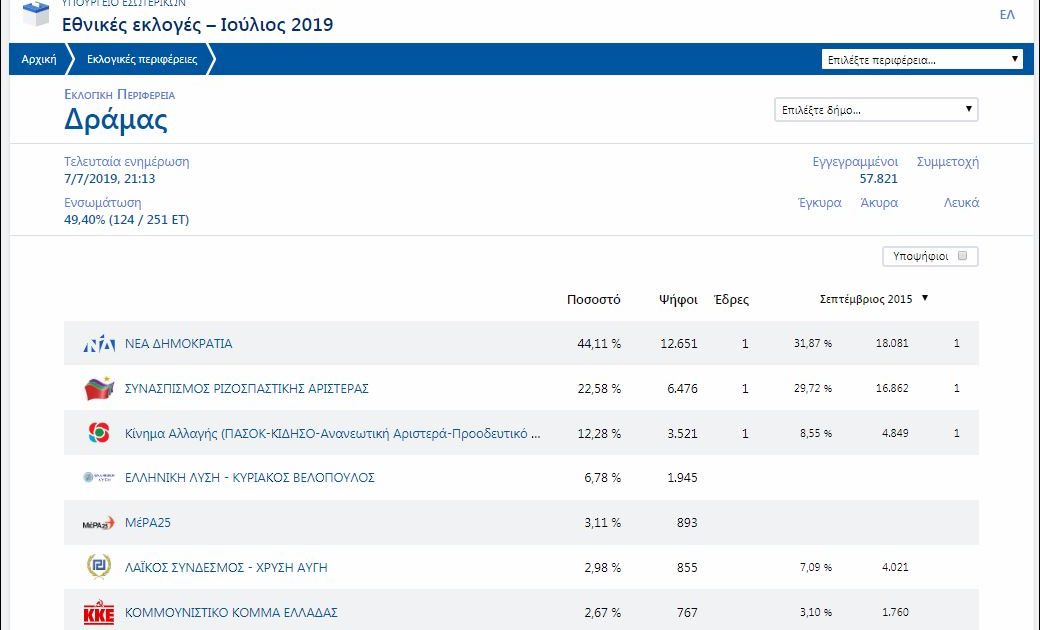Expand the Σεπτέμβριος 2015 comparison selector
This screenshot has height=630, width=1040.
pos(874,299)
